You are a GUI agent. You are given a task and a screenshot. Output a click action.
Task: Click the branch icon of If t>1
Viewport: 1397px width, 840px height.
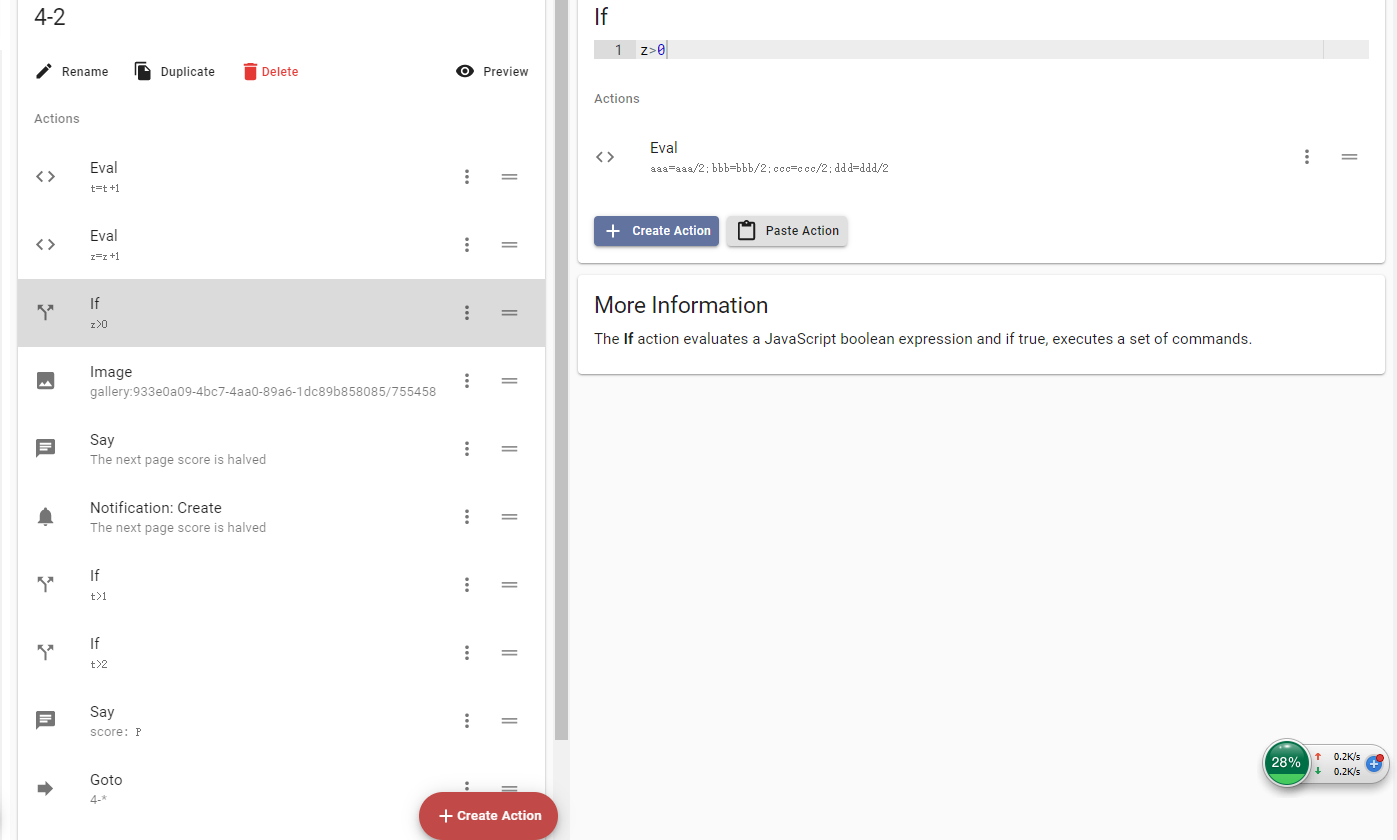coord(45,585)
